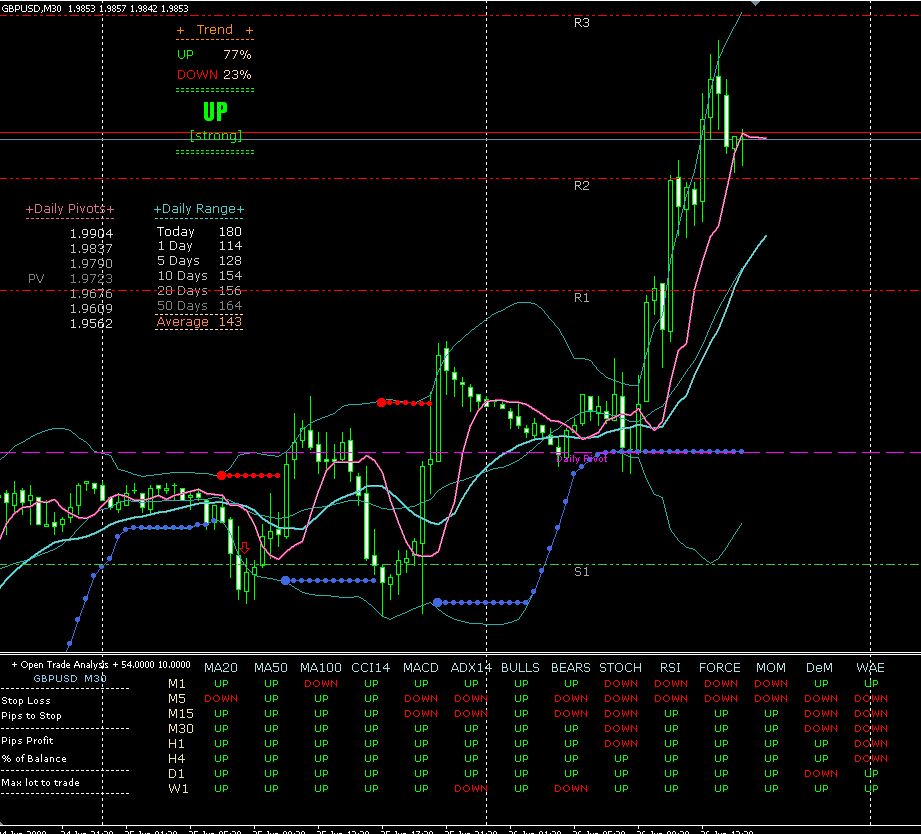921x834 pixels.
Task: Click pivot value 1.9609
Action: pyautogui.click(x=91, y=309)
